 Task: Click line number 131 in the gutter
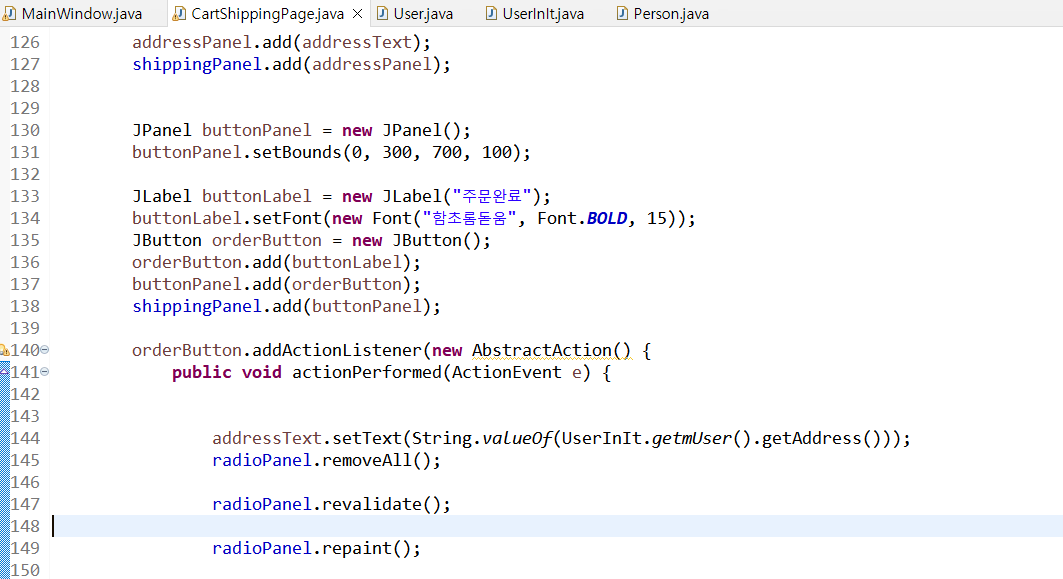click(x=25, y=152)
